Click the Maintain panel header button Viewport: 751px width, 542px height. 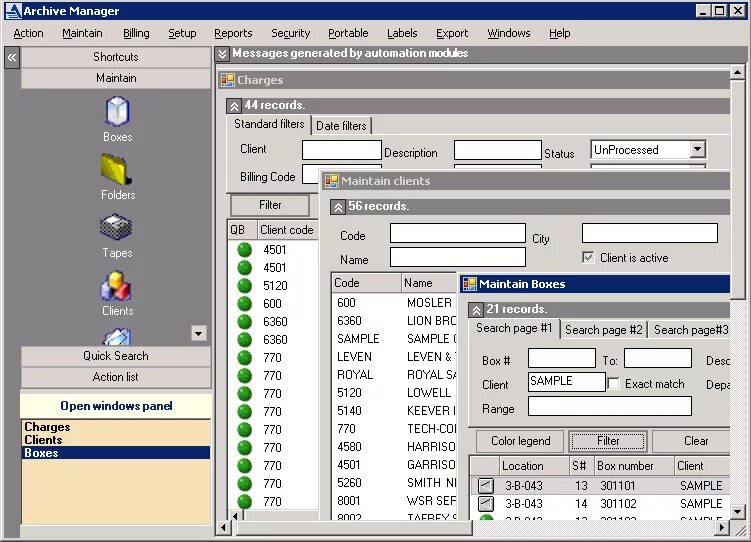(116, 78)
